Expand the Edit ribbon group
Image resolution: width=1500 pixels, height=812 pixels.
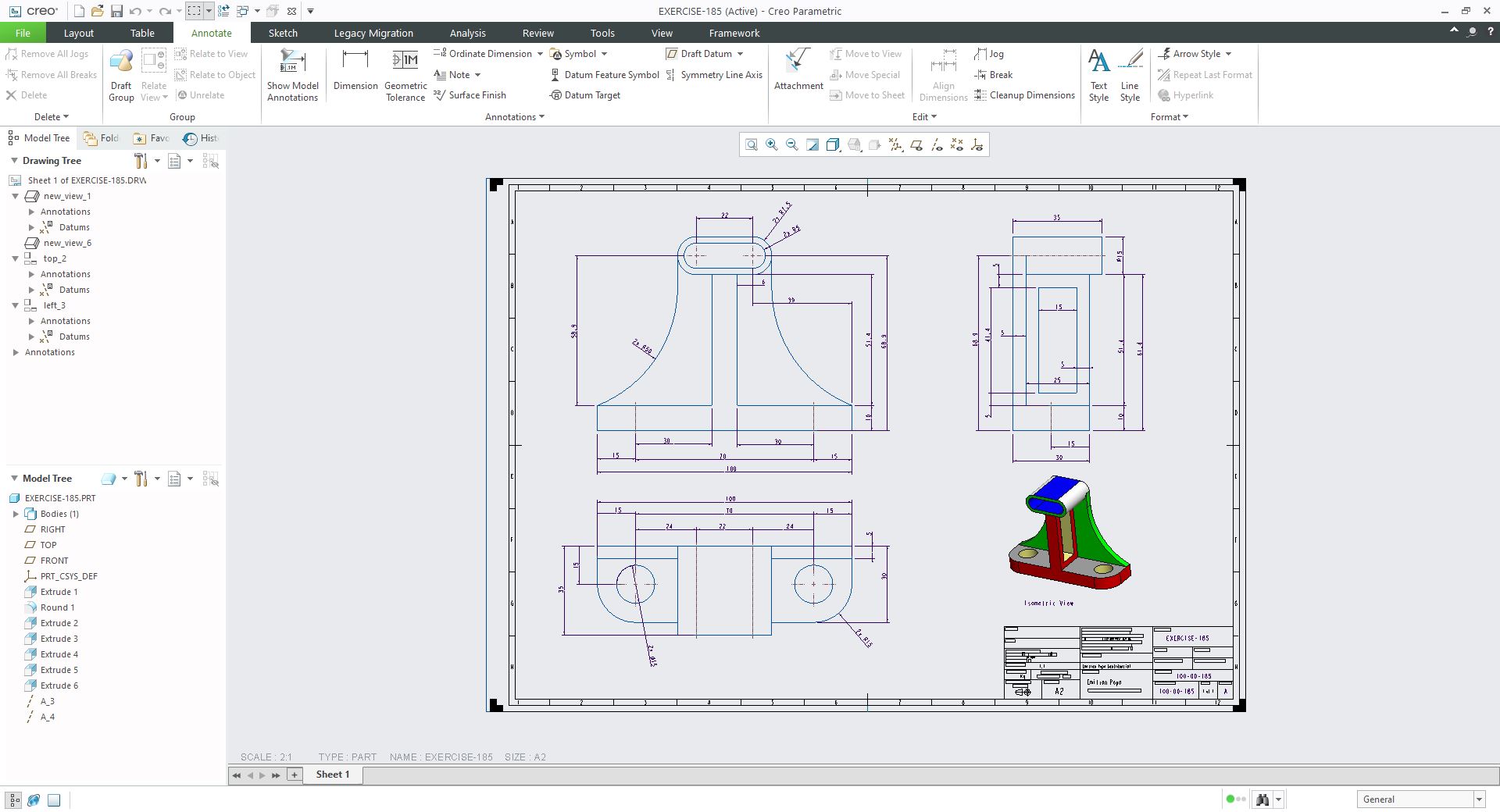point(924,117)
